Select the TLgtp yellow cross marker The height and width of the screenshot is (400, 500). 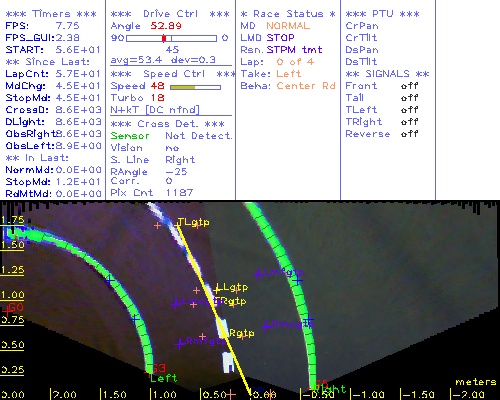(x=177, y=226)
